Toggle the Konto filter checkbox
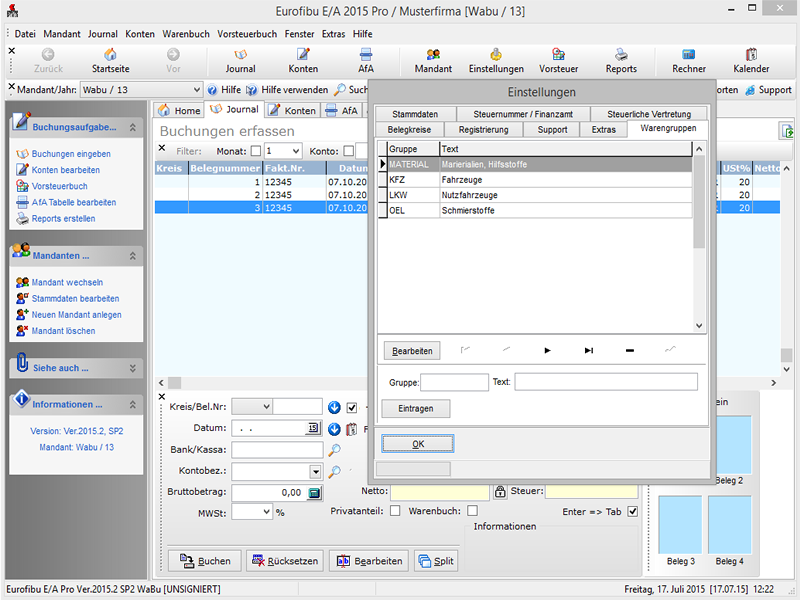 [348, 151]
